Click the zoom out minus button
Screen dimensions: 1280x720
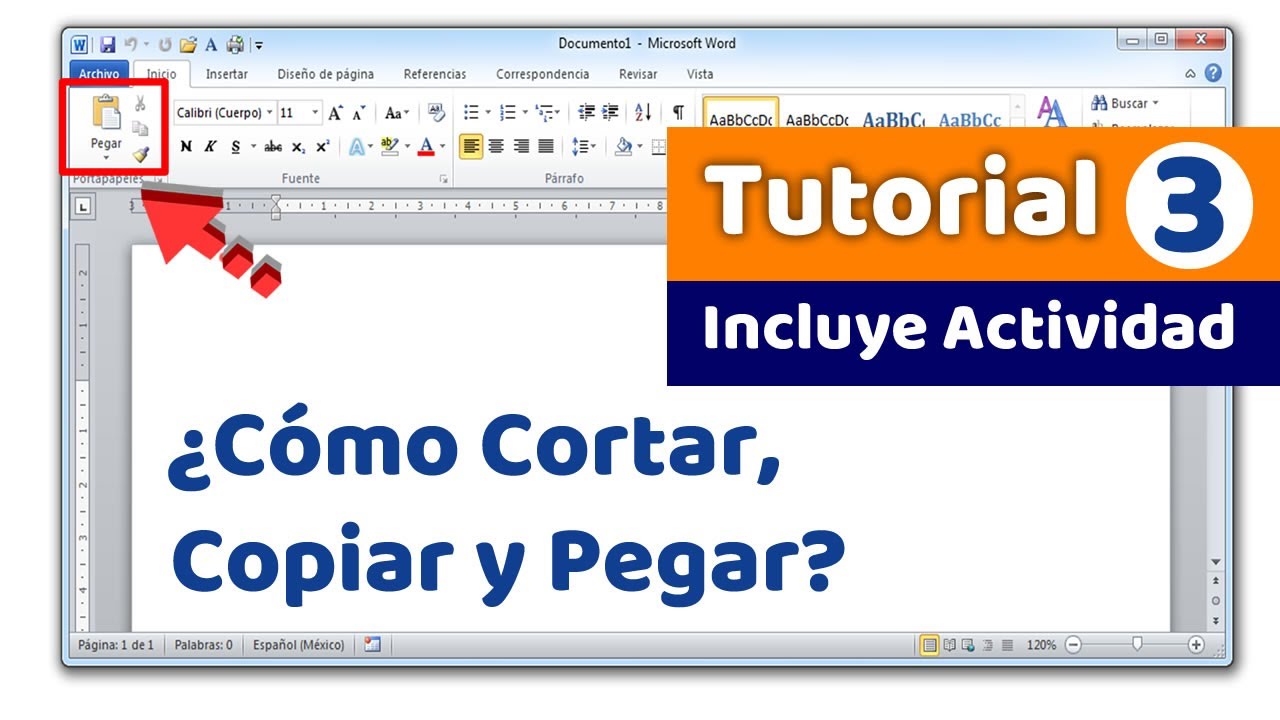pyautogui.click(x=1073, y=645)
